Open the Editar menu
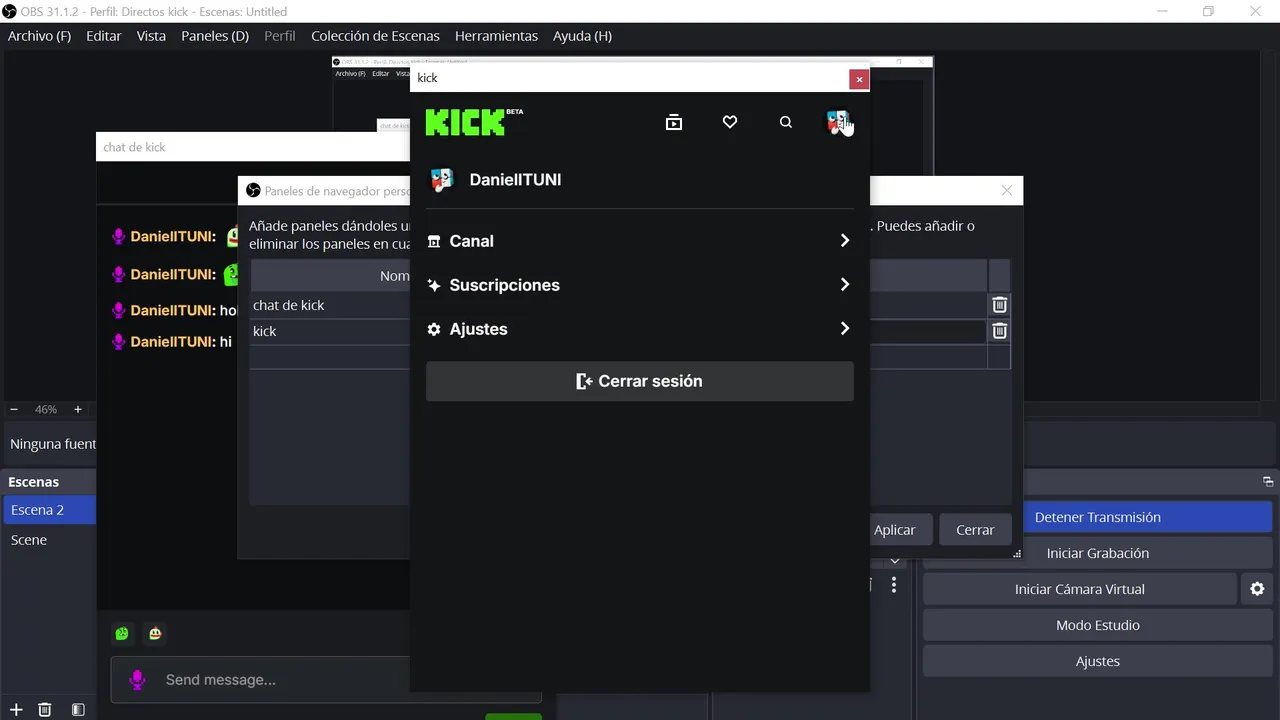 (x=104, y=36)
